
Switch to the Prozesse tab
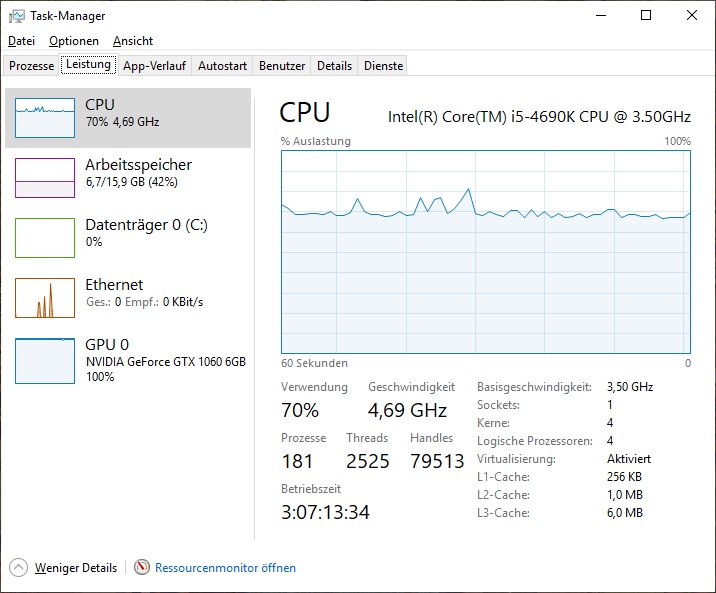pos(32,66)
